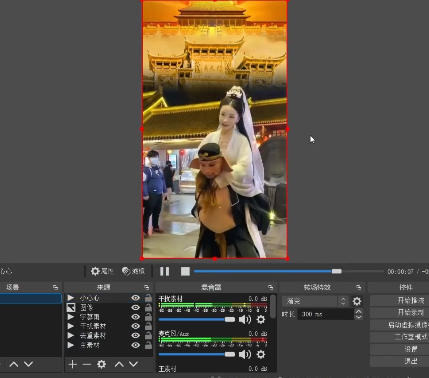Add a new source with plus button

pyautogui.click(x=72, y=364)
